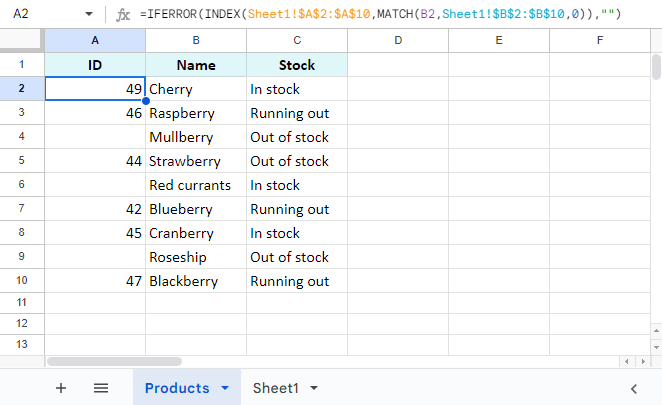This screenshot has width=662, height=405.
Task: Select cell containing 49
Action: 95,89
